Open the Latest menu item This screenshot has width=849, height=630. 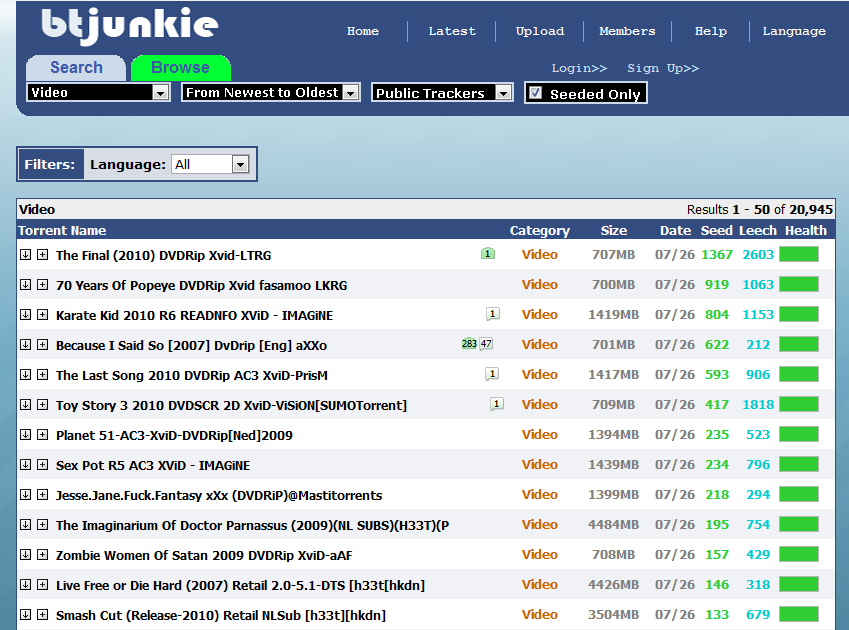(x=452, y=31)
